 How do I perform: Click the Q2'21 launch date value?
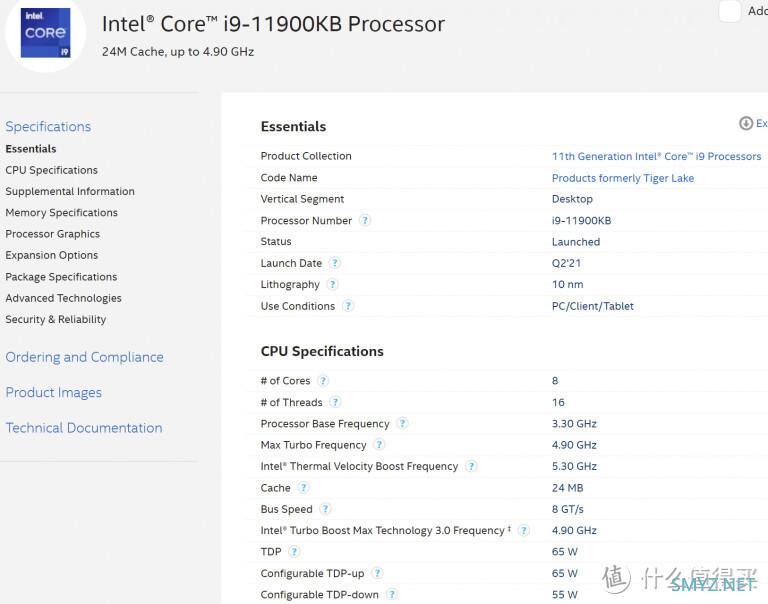(x=566, y=263)
